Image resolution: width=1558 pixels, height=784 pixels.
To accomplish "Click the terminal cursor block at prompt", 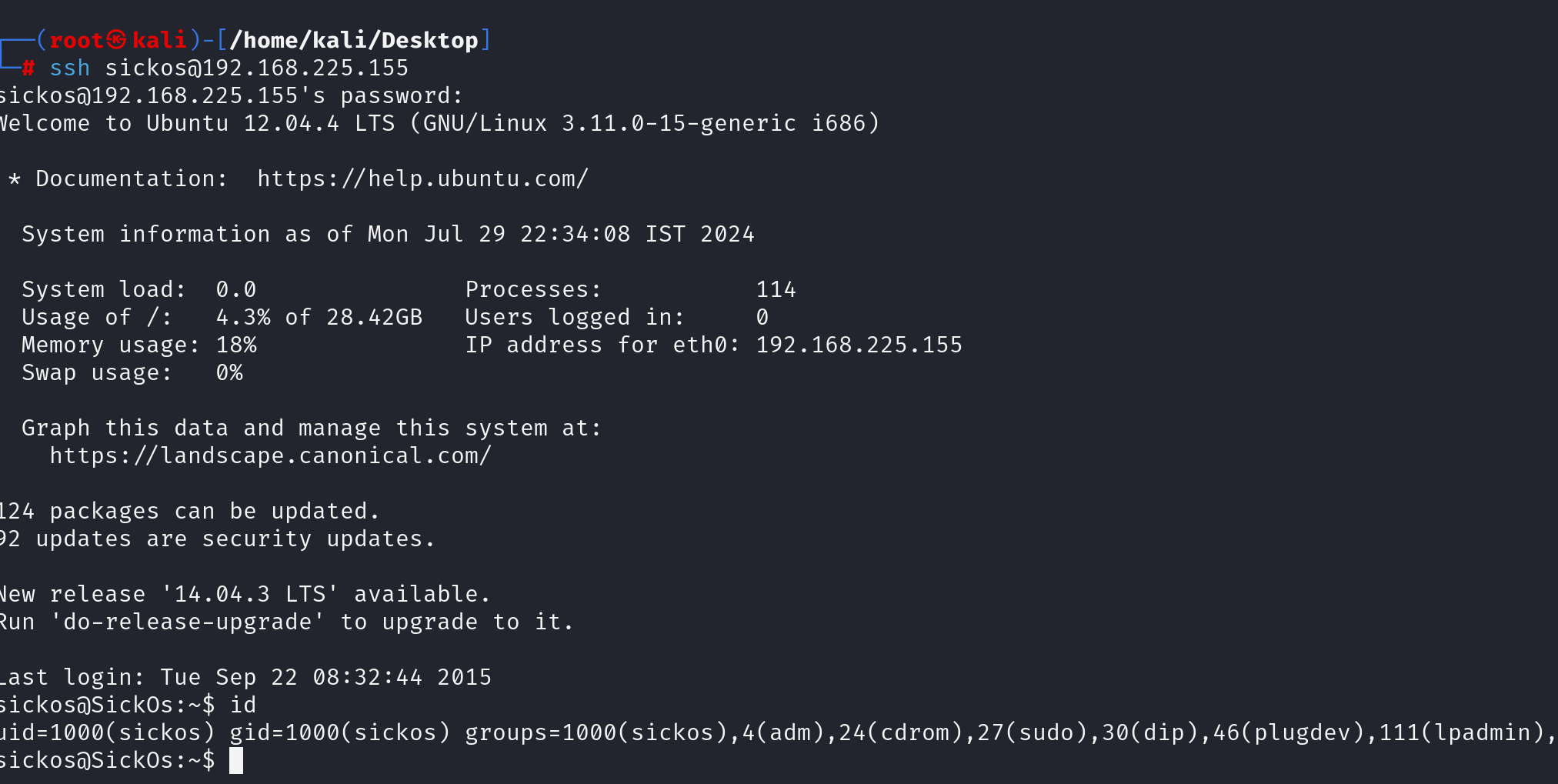I will click(x=236, y=760).
